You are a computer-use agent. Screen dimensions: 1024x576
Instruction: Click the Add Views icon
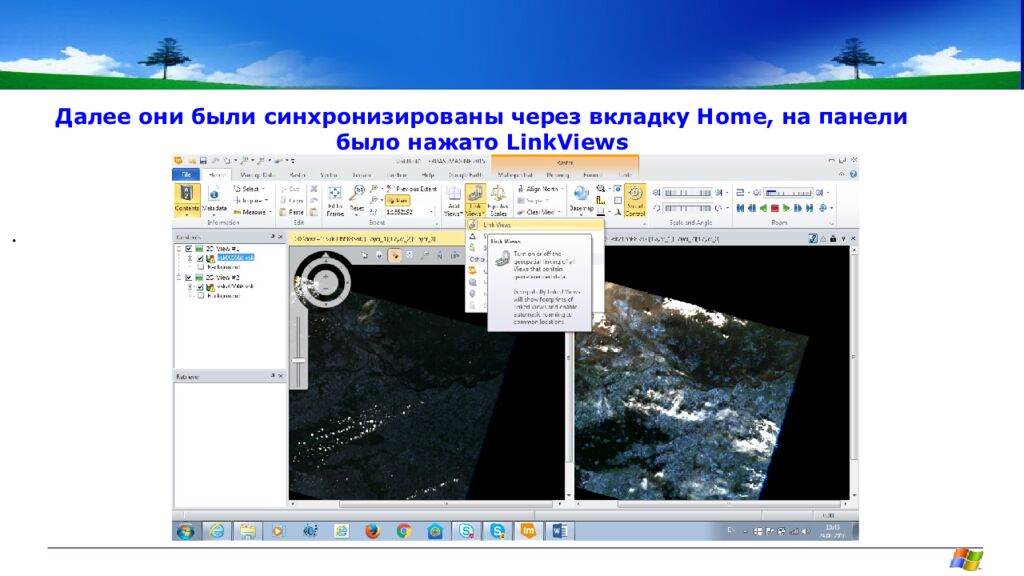pyautogui.click(x=453, y=199)
